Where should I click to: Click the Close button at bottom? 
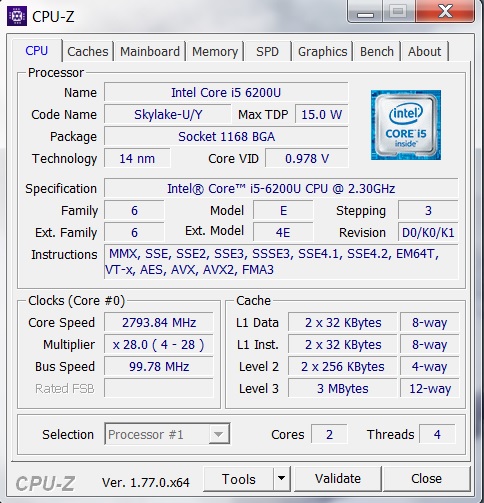(x=426, y=479)
